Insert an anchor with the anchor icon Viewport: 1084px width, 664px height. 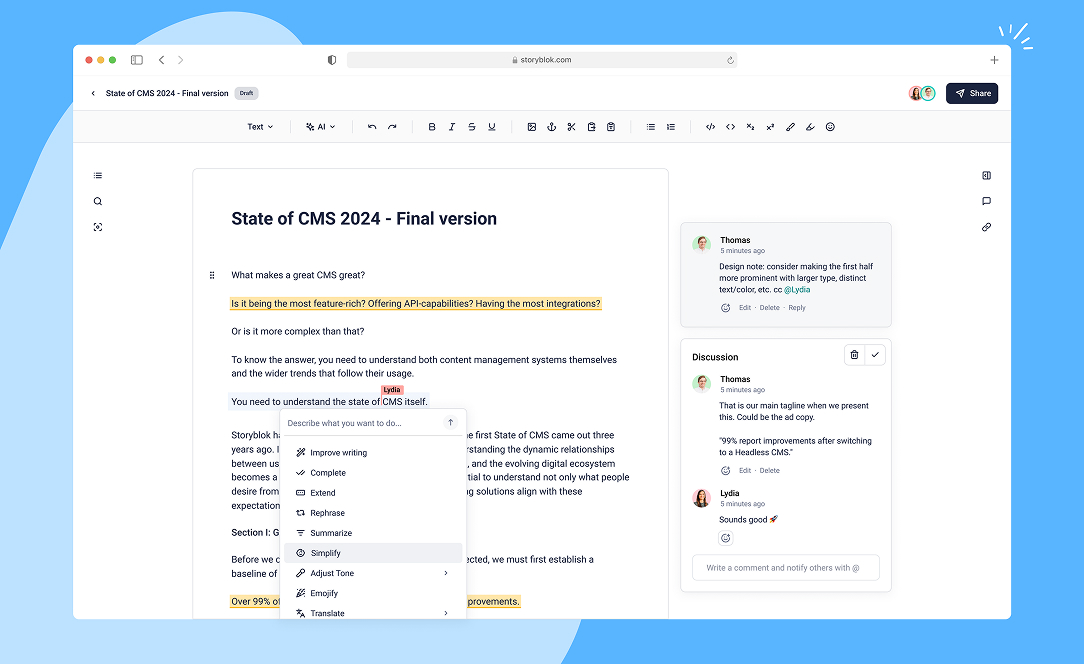[551, 127]
